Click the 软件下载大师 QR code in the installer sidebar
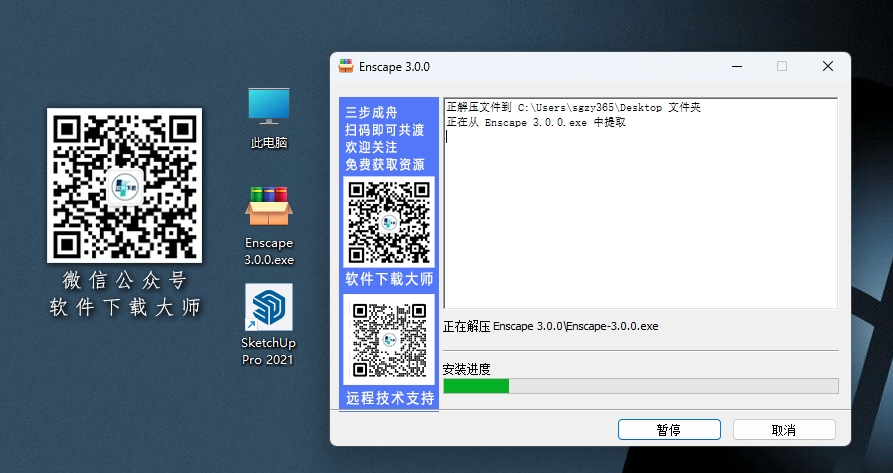Image resolution: width=893 pixels, height=473 pixels. (389, 222)
